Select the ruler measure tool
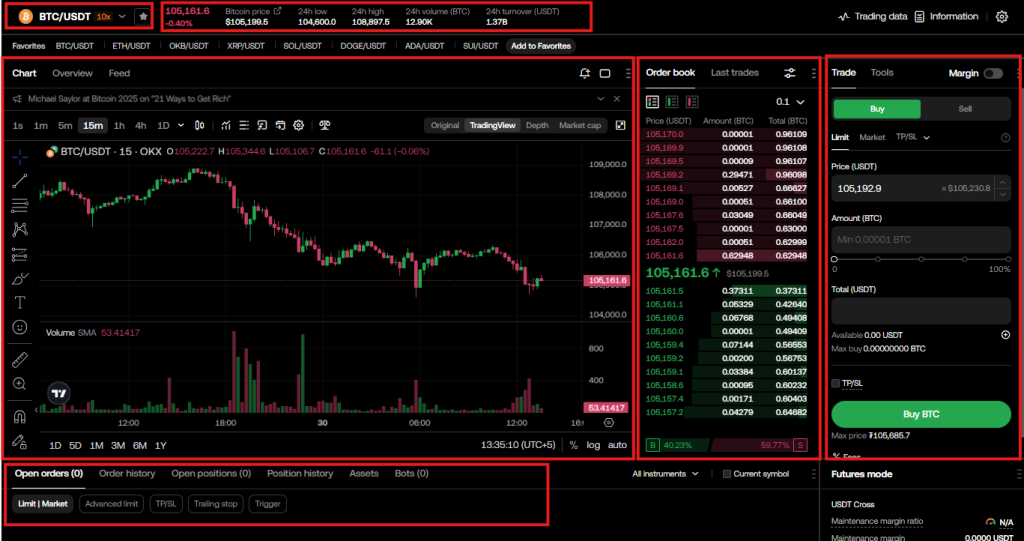The height and width of the screenshot is (541, 1024). [20, 359]
